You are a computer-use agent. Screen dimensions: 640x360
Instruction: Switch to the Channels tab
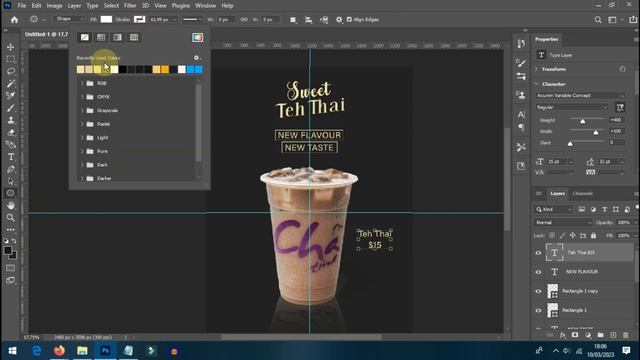click(x=582, y=194)
